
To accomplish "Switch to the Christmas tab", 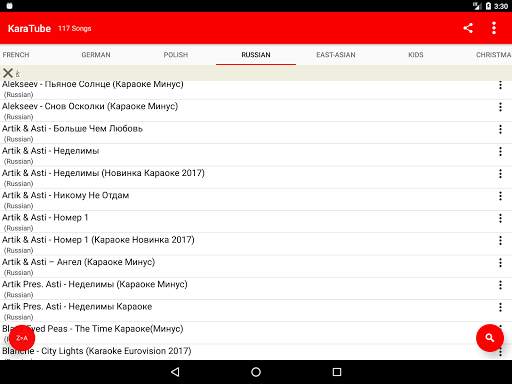I will click(x=493, y=55).
